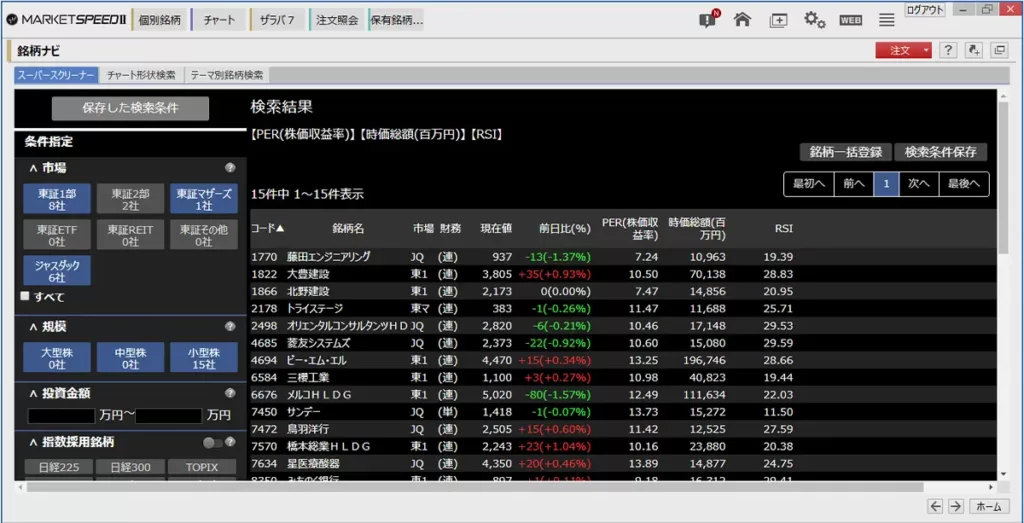Click help icon next to 市場
Screen dimensions: 1024x523
pyautogui.click(x=230, y=168)
